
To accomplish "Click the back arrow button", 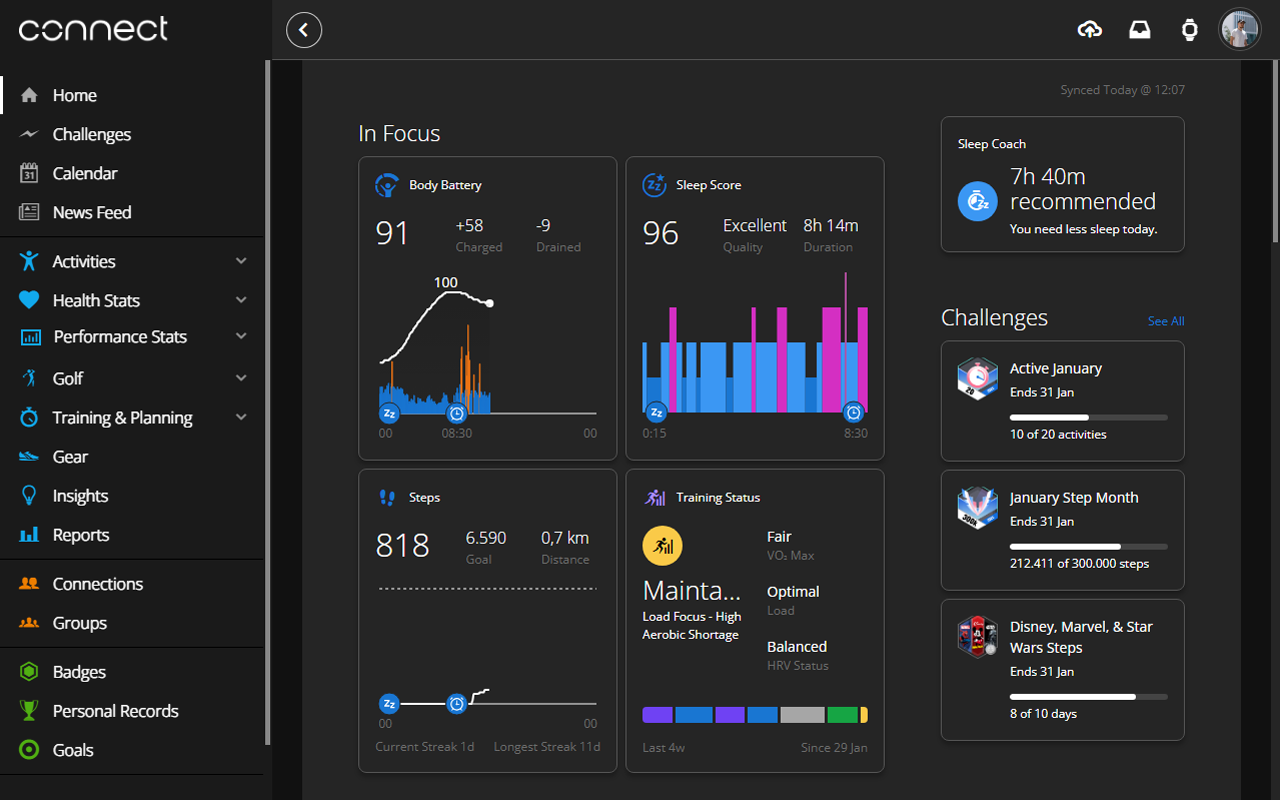I will point(304,30).
